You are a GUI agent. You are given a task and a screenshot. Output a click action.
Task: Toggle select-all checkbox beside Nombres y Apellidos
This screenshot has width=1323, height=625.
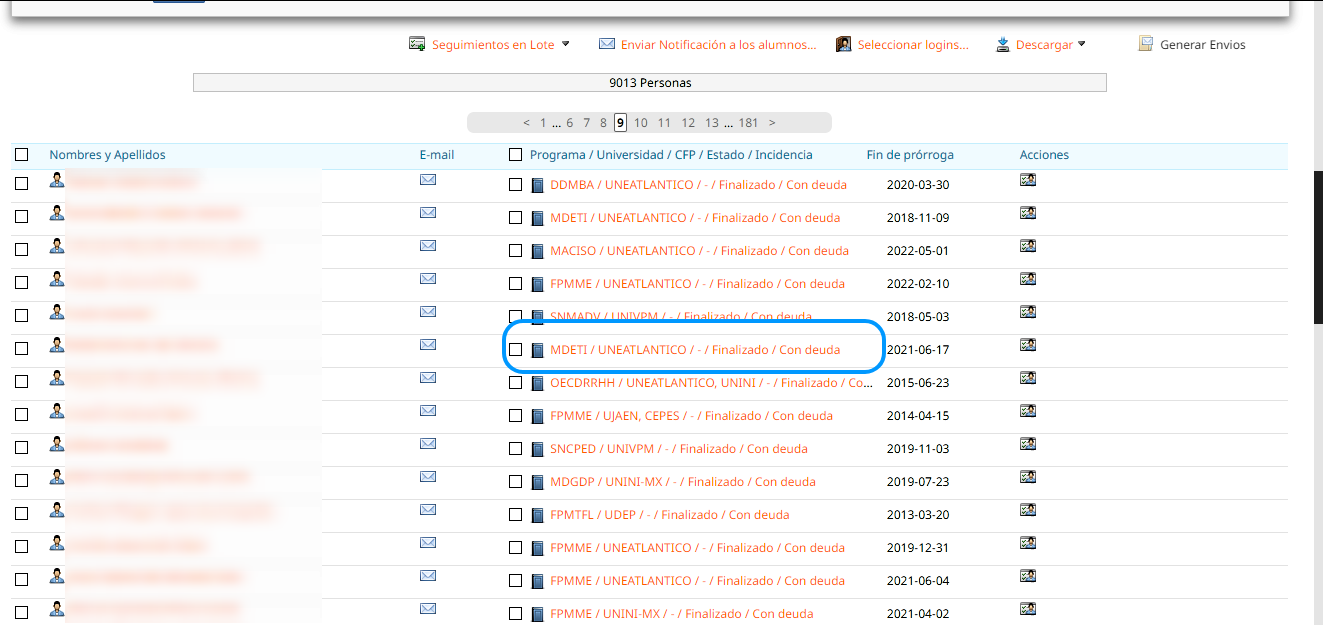[x=22, y=155]
